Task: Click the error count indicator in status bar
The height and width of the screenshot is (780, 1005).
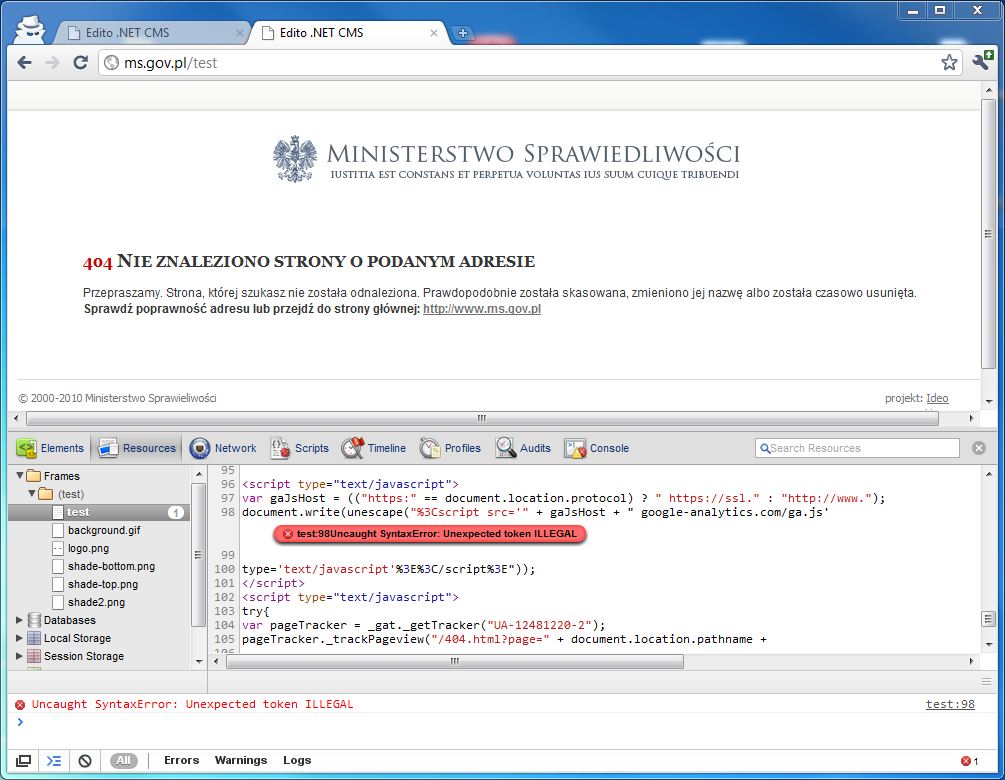Action: pyautogui.click(x=969, y=761)
